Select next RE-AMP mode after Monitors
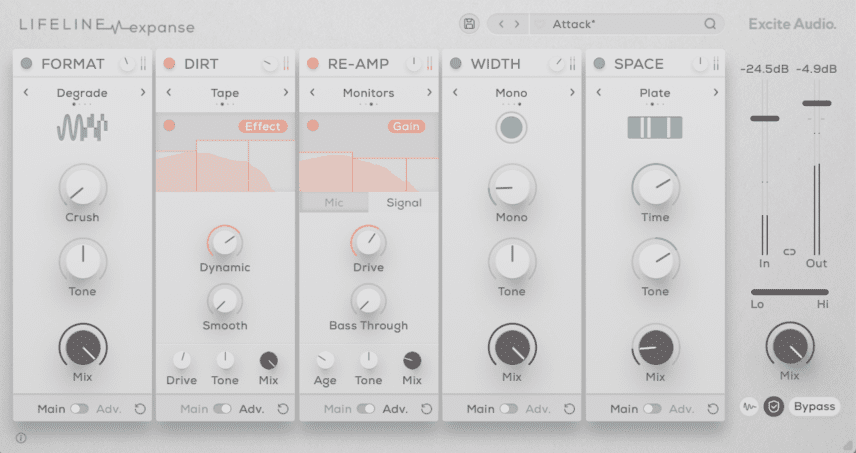Viewport: 856px width, 453px height. 430,93
